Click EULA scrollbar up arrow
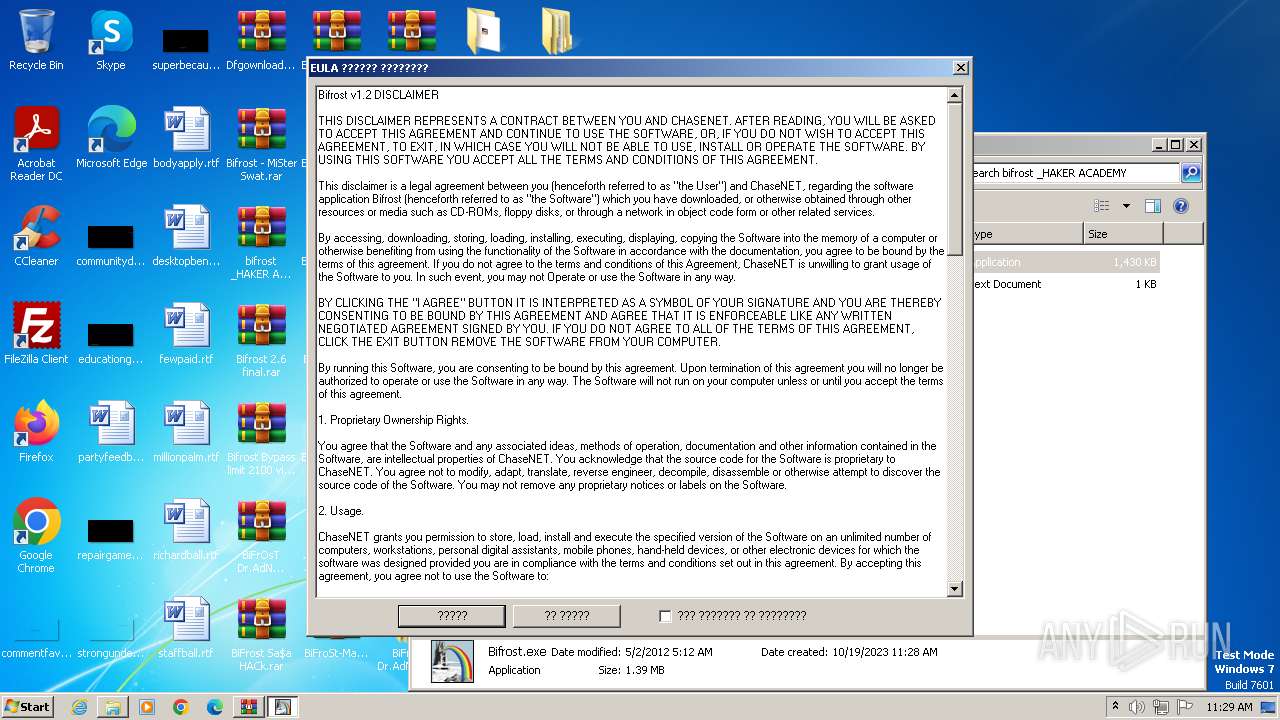This screenshot has width=1280, height=720. [954, 95]
